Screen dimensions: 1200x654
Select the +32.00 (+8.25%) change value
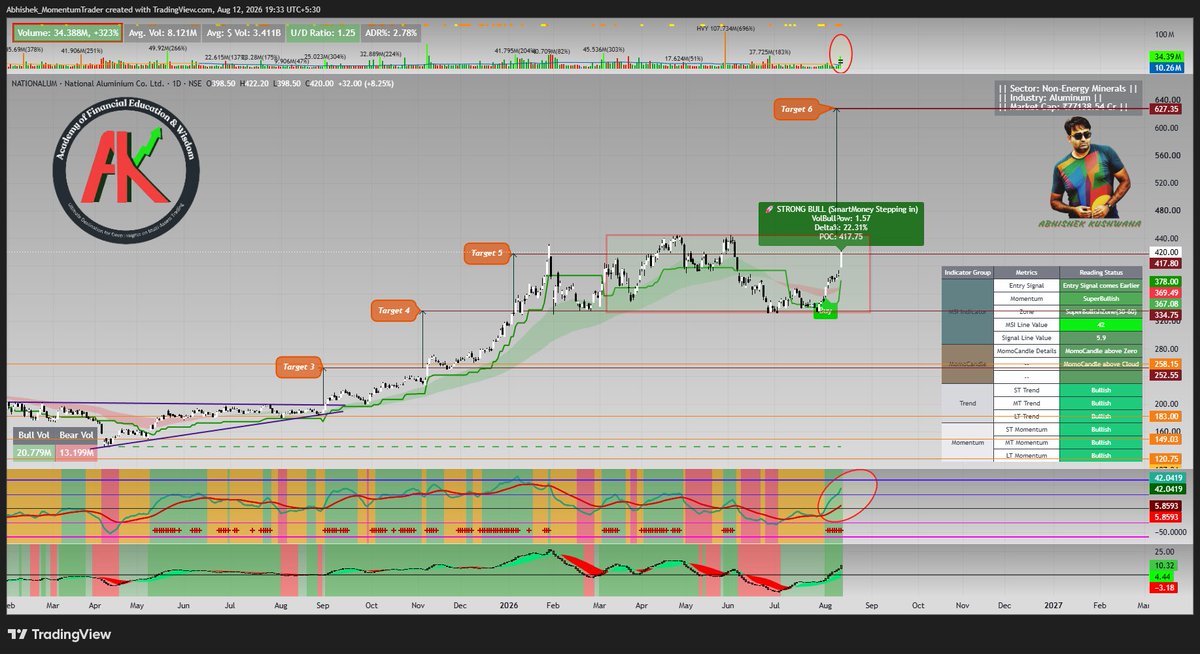pyautogui.click(x=367, y=84)
